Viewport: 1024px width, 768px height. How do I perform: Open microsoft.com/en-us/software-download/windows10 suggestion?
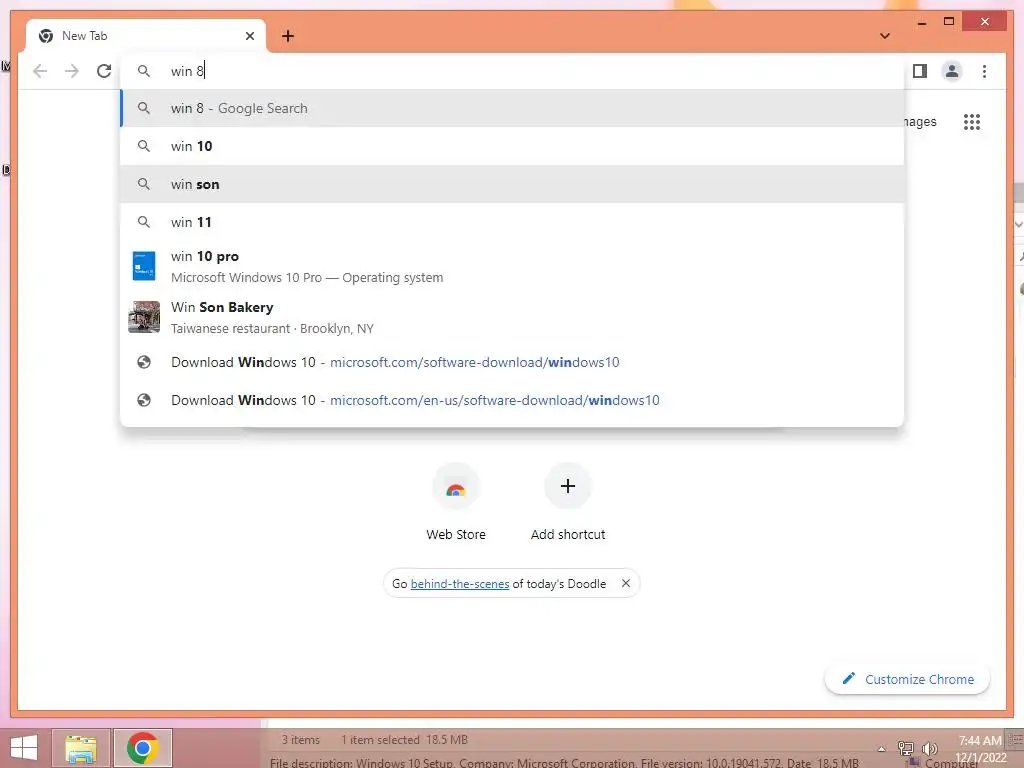[513, 400]
